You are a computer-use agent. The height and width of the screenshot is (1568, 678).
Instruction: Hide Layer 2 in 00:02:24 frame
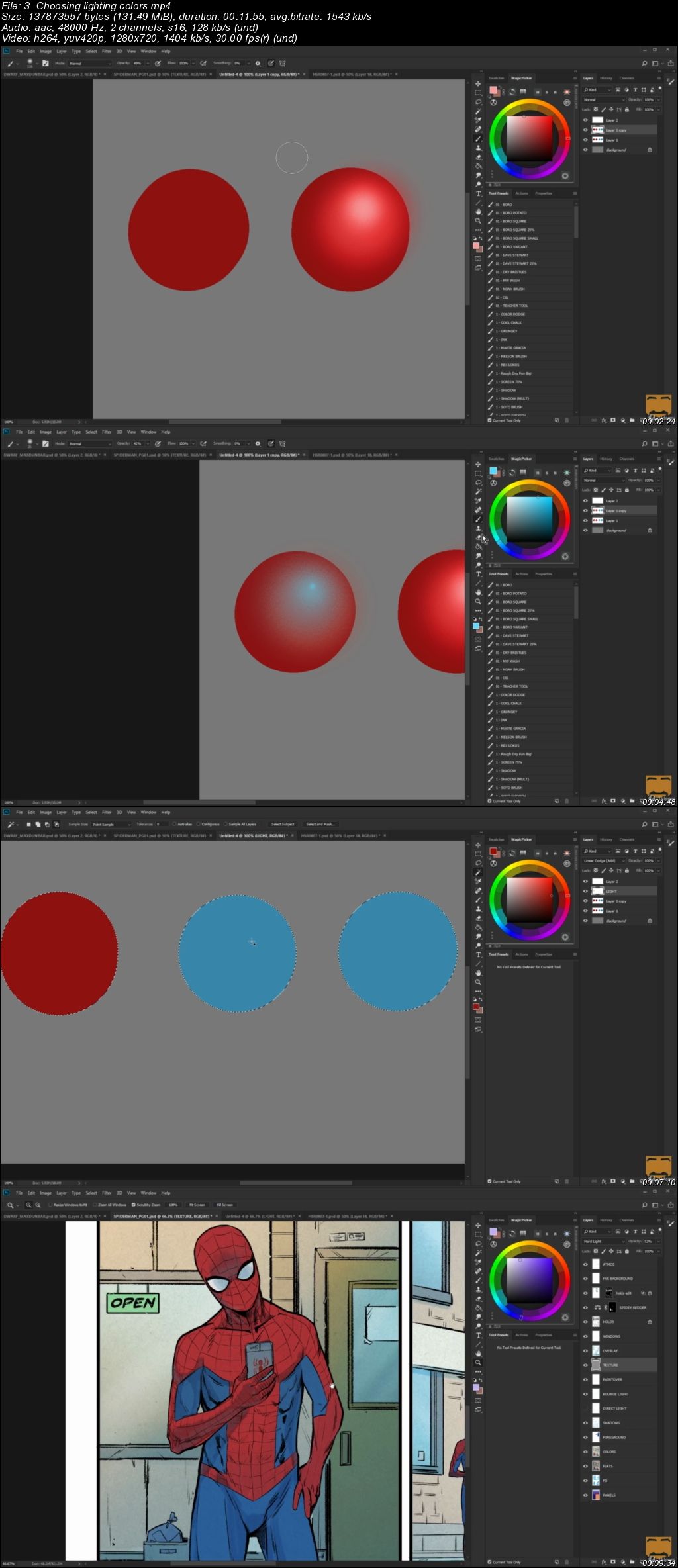pyautogui.click(x=585, y=120)
